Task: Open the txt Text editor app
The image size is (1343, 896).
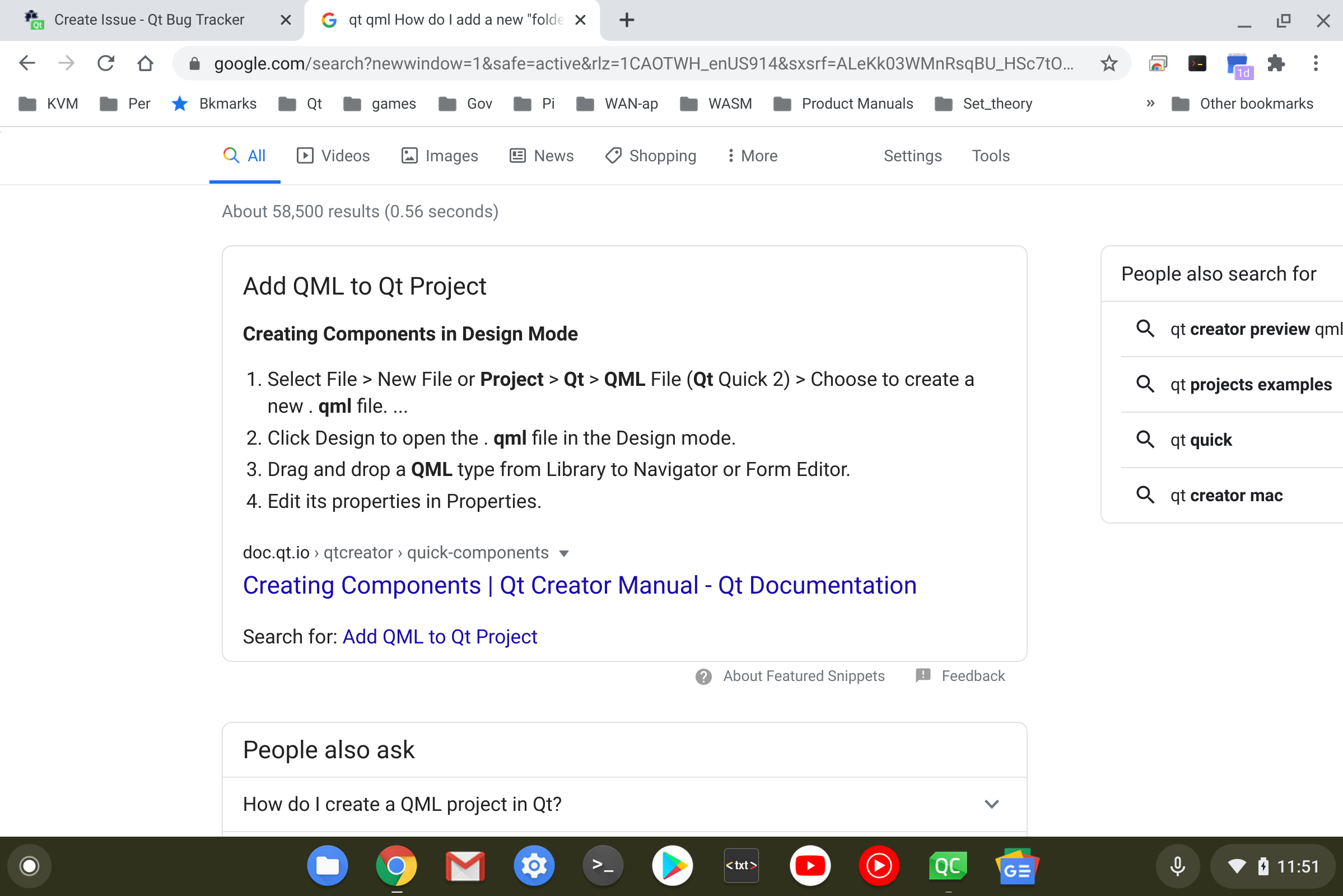Action: click(741, 866)
